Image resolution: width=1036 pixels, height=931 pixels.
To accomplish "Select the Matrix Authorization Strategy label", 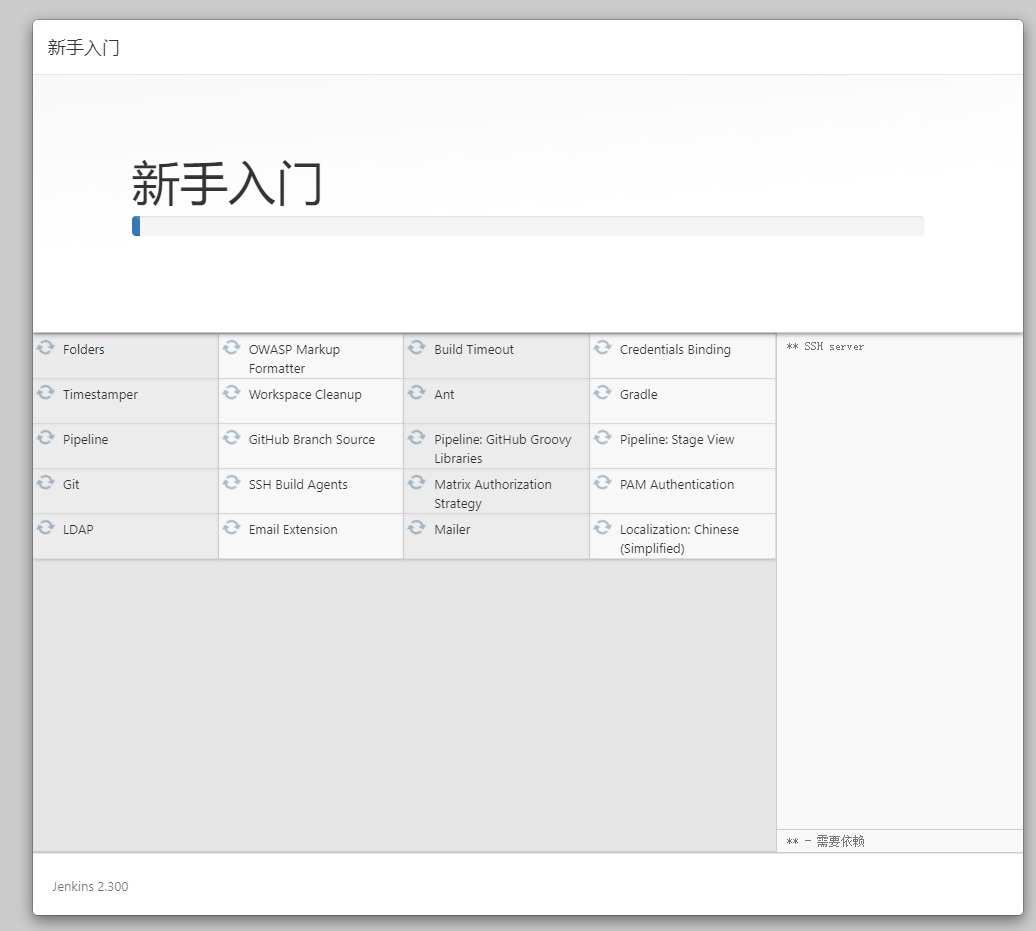I will click(493, 494).
